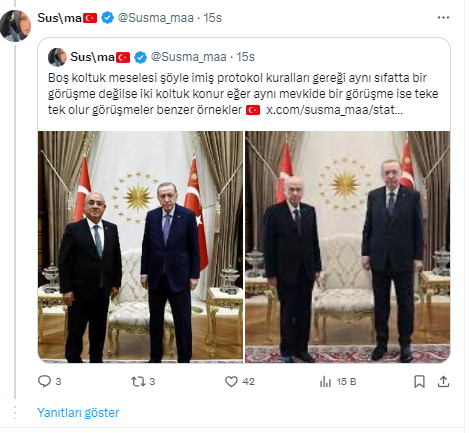Open quoted tweet's small avatar
The height and width of the screenshot is (433, 469).
(x=57, y=57)
